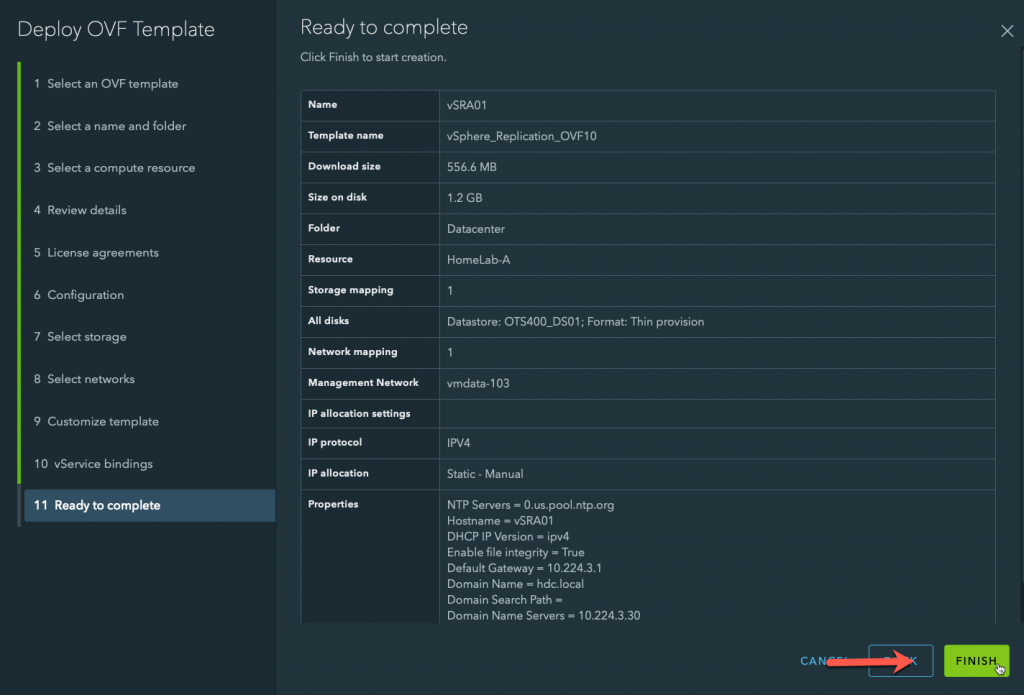Viewport: 1024px width, 695px height.
Task: Close the Deploy OVF Template dialog
Action: tap(1006, 31)
